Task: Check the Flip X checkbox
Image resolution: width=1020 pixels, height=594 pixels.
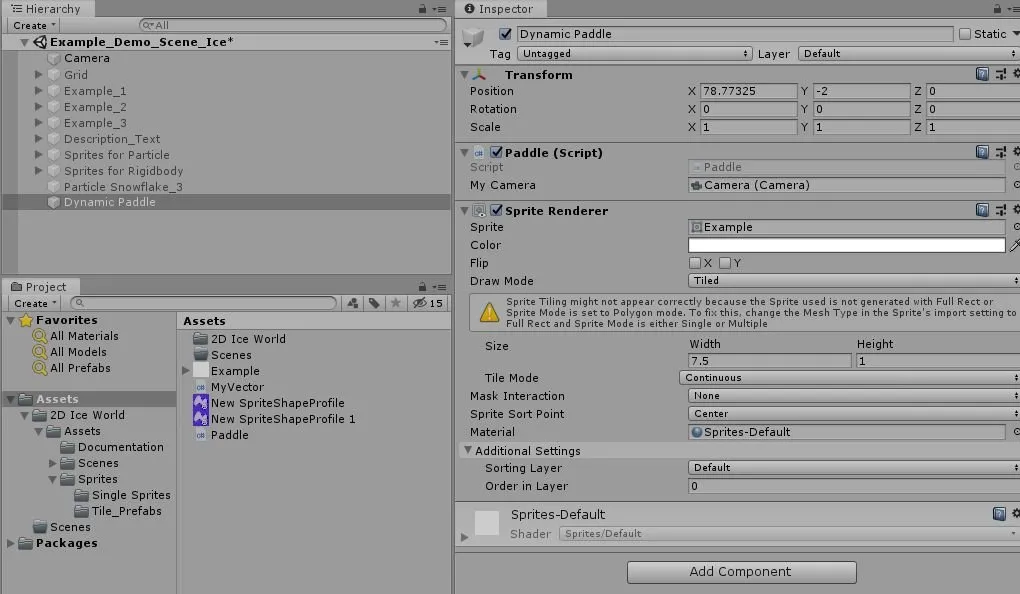Action: [x=695, y=263]
